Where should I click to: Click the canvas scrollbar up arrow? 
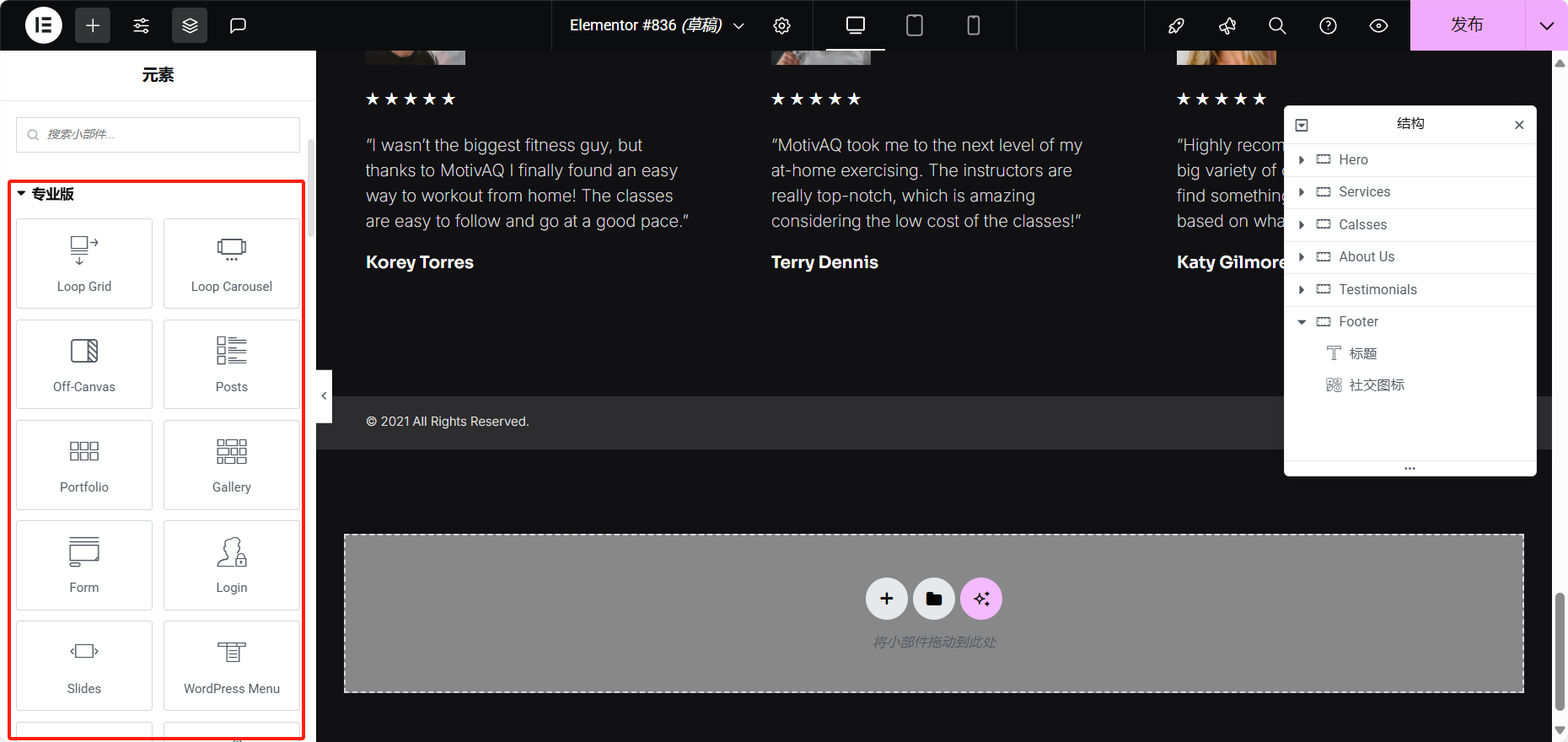pyautogui.click(x=1560, y=63)
